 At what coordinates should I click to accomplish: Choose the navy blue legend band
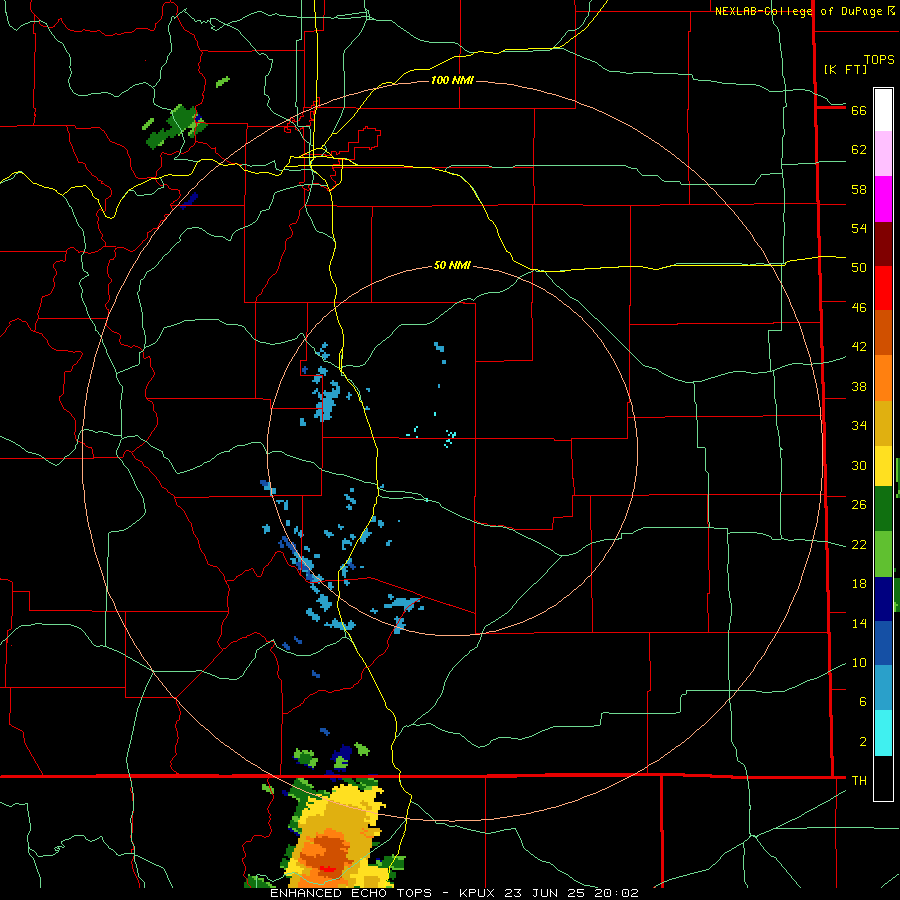[883, 599]
